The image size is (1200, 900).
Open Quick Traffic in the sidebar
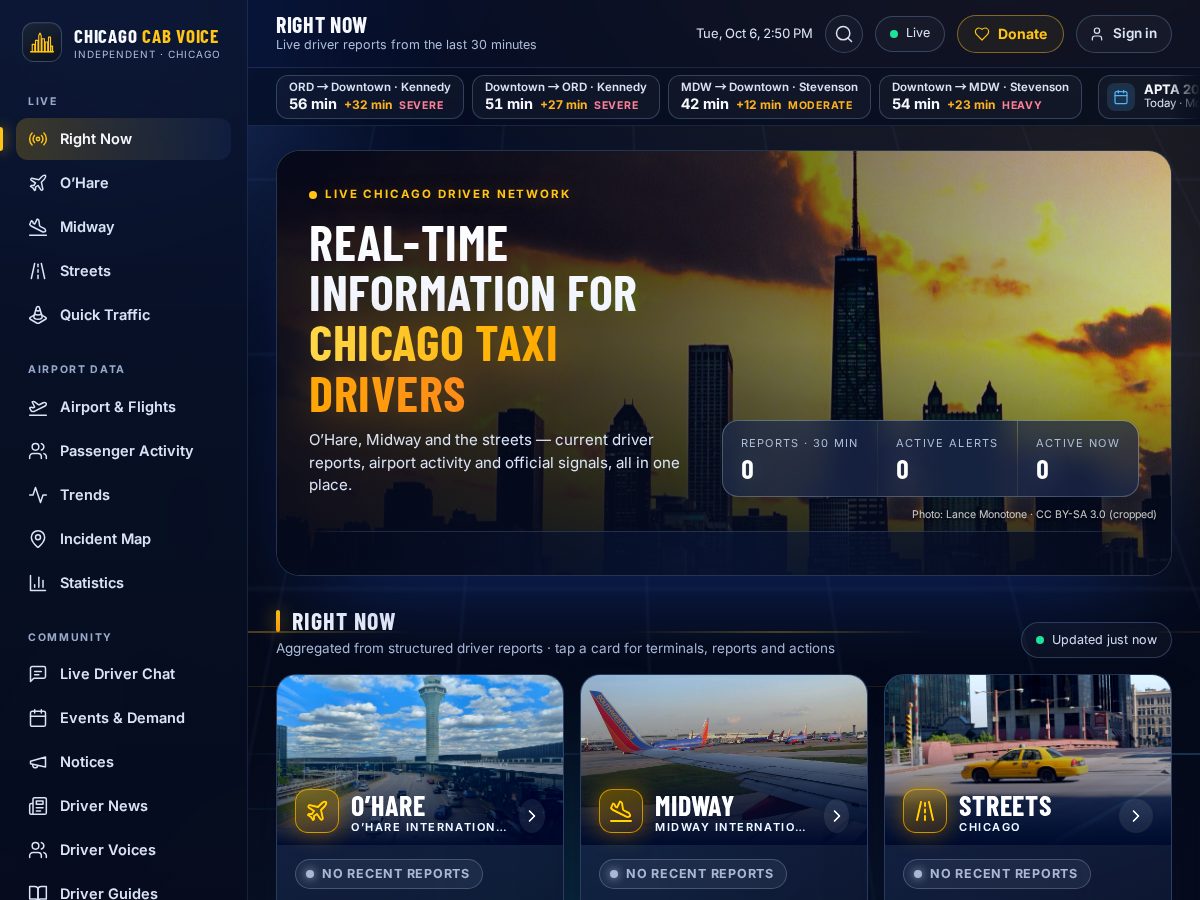(123, 315)
